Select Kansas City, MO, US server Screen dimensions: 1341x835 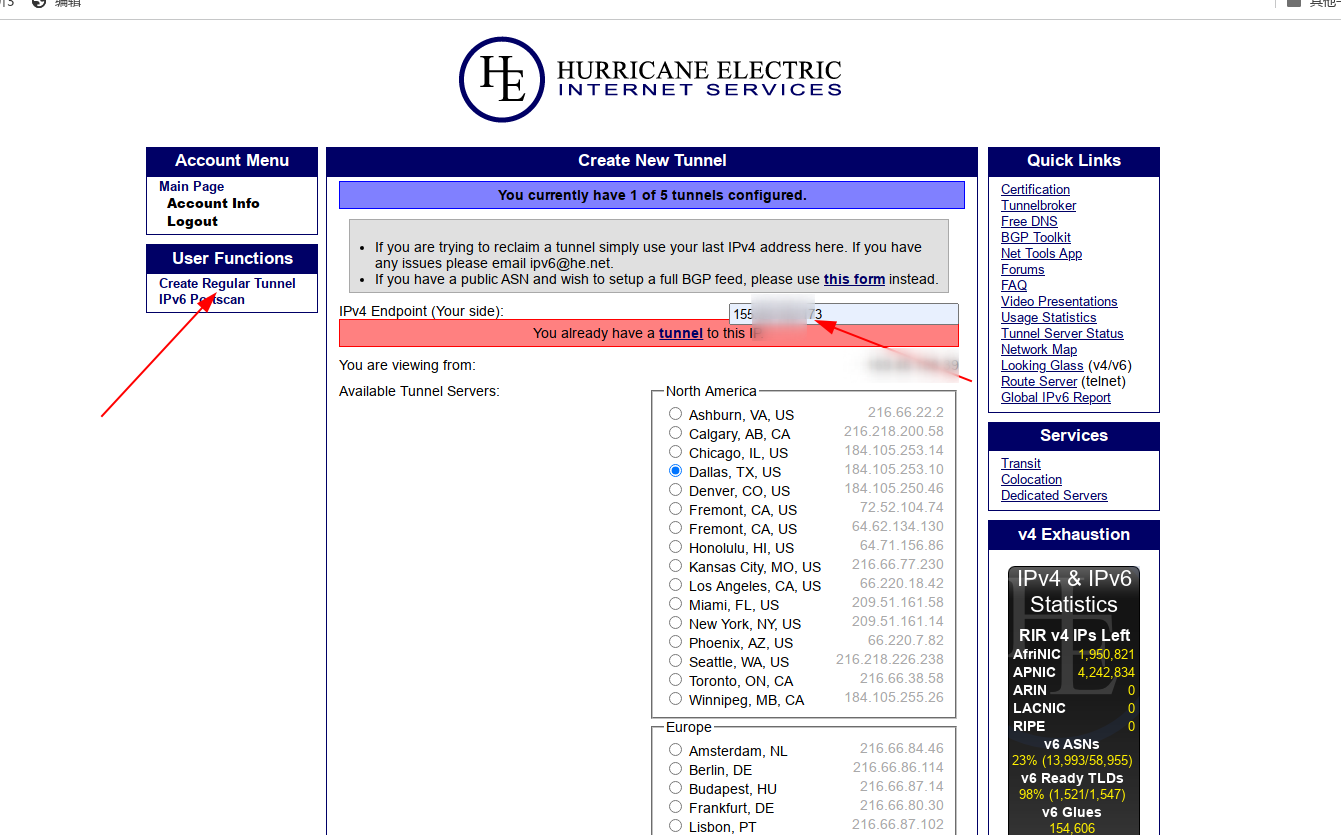(676, 566)
